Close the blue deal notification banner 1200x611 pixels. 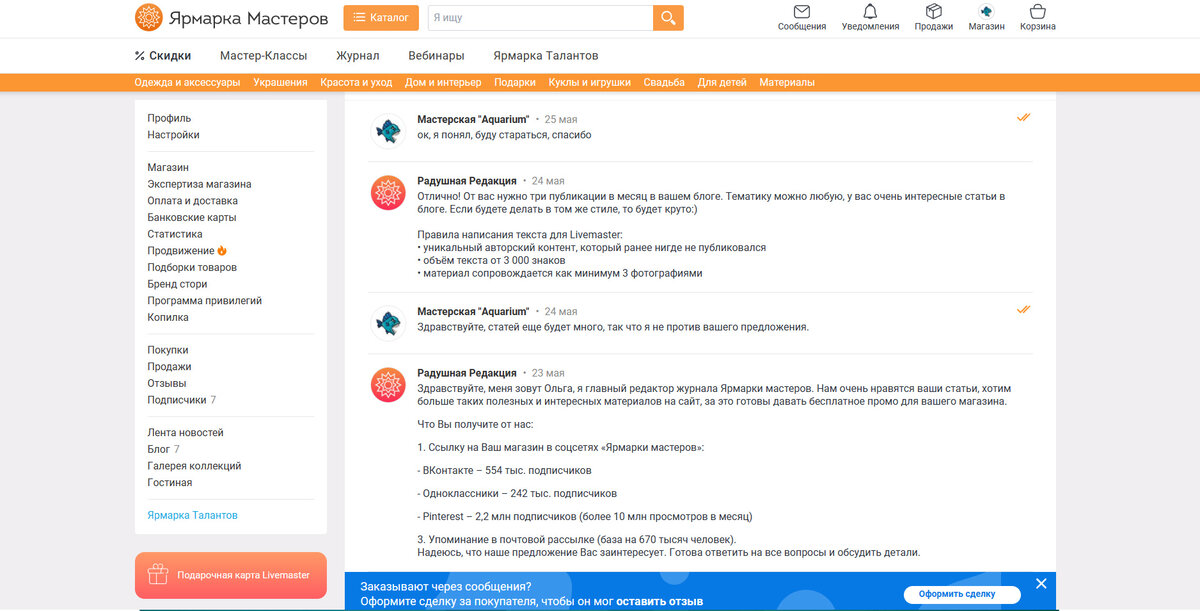(1041, 583)
